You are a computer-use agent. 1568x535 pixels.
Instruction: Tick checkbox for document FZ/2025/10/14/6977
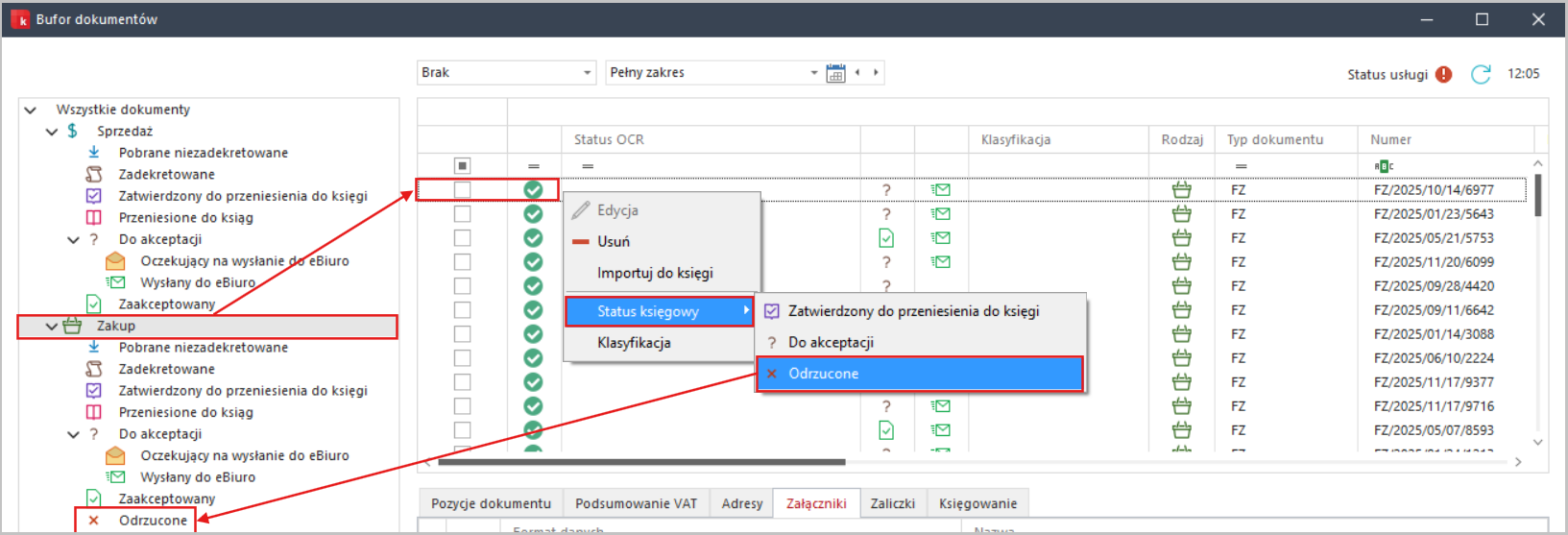click(462, 190)
